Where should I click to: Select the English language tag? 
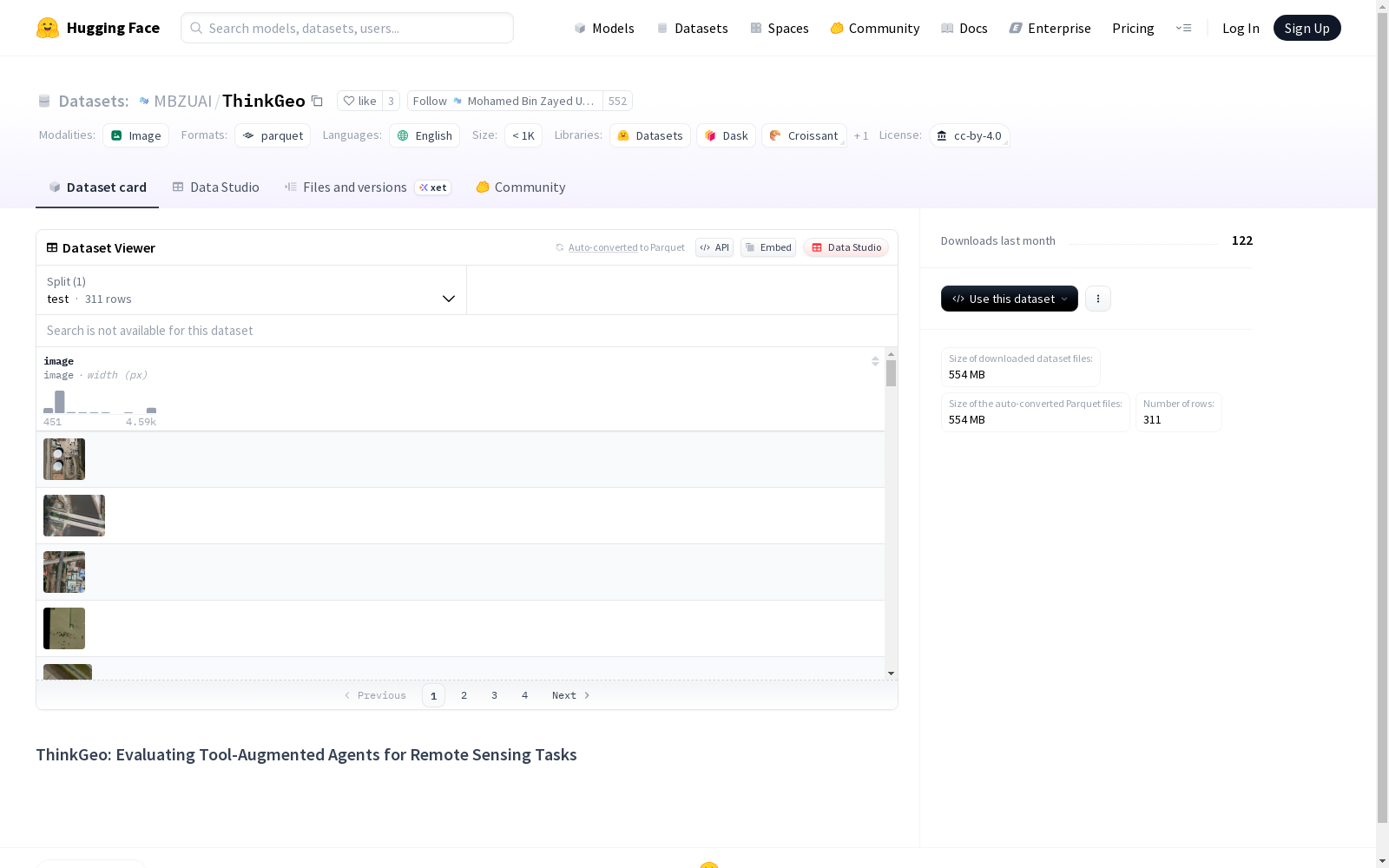pyautogui.click(x=425, y=135)
